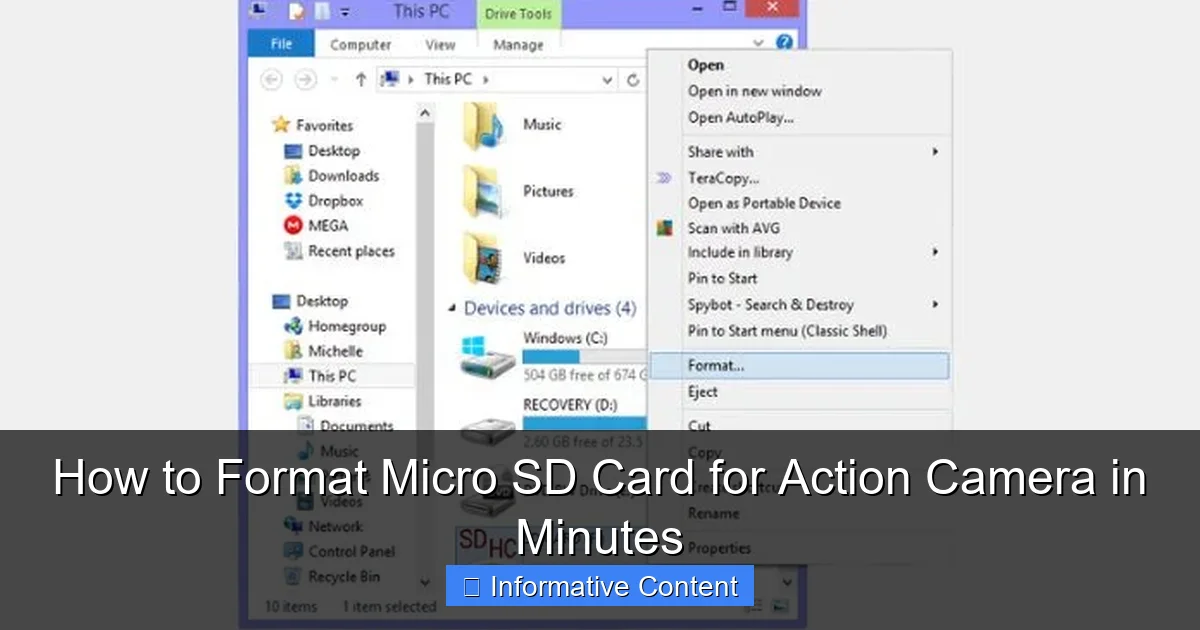Select MEGA in the sidebar
The image size is (1200, 630).
click(328, 225)
